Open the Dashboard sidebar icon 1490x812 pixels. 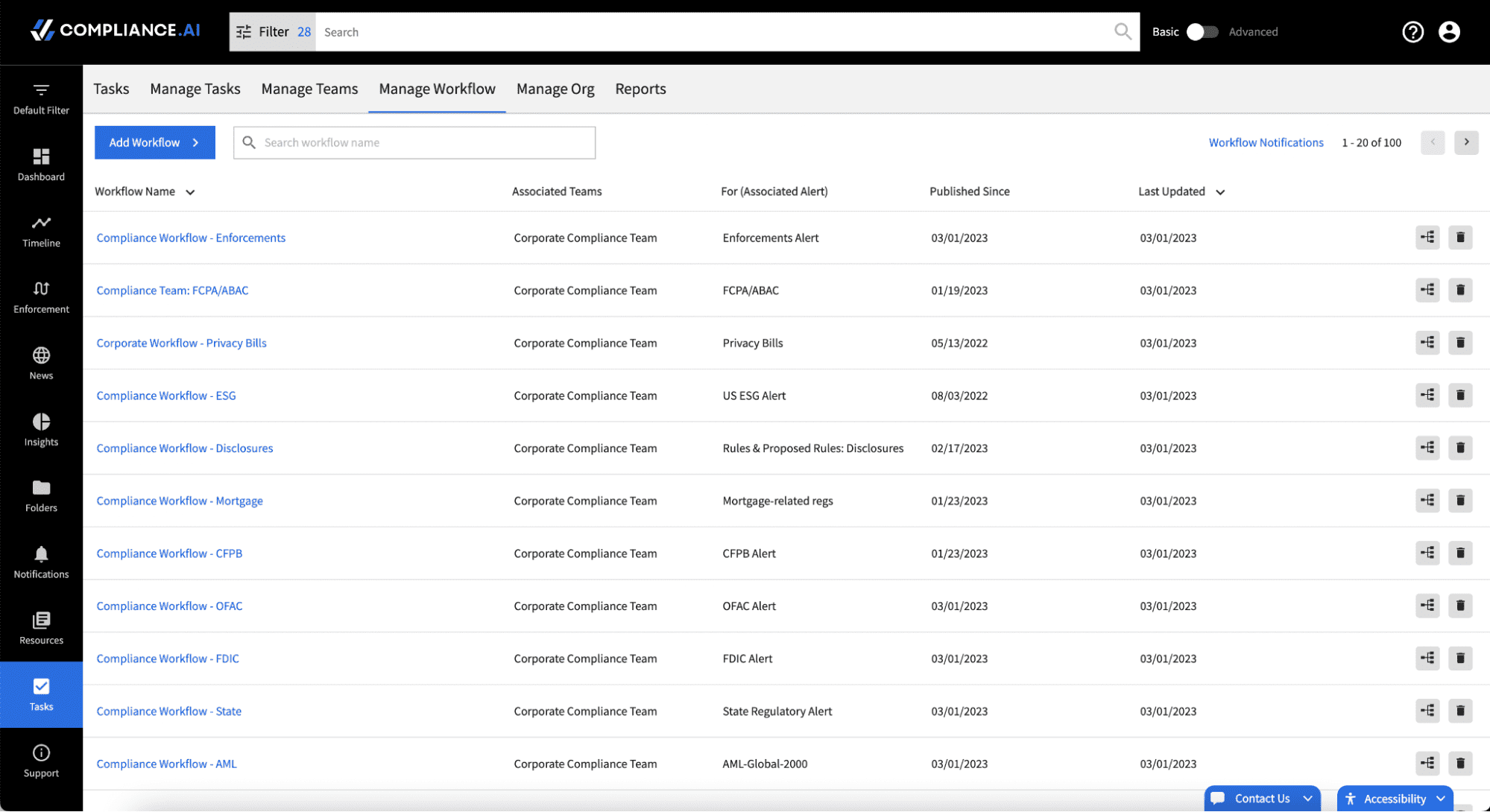pyautogui.click(x=41, y=165)
